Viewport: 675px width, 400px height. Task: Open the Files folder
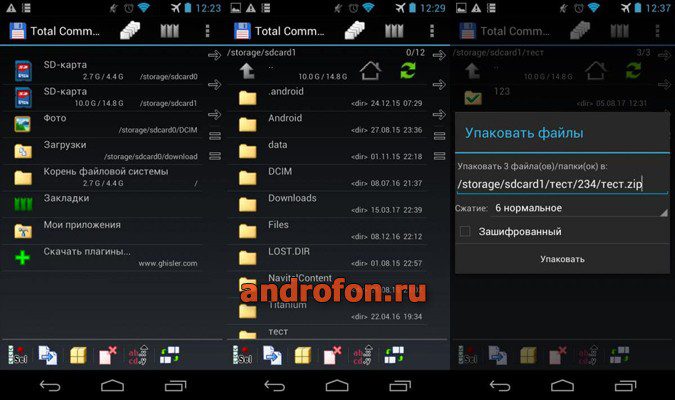pyautogui.click(x=327, y=231)
